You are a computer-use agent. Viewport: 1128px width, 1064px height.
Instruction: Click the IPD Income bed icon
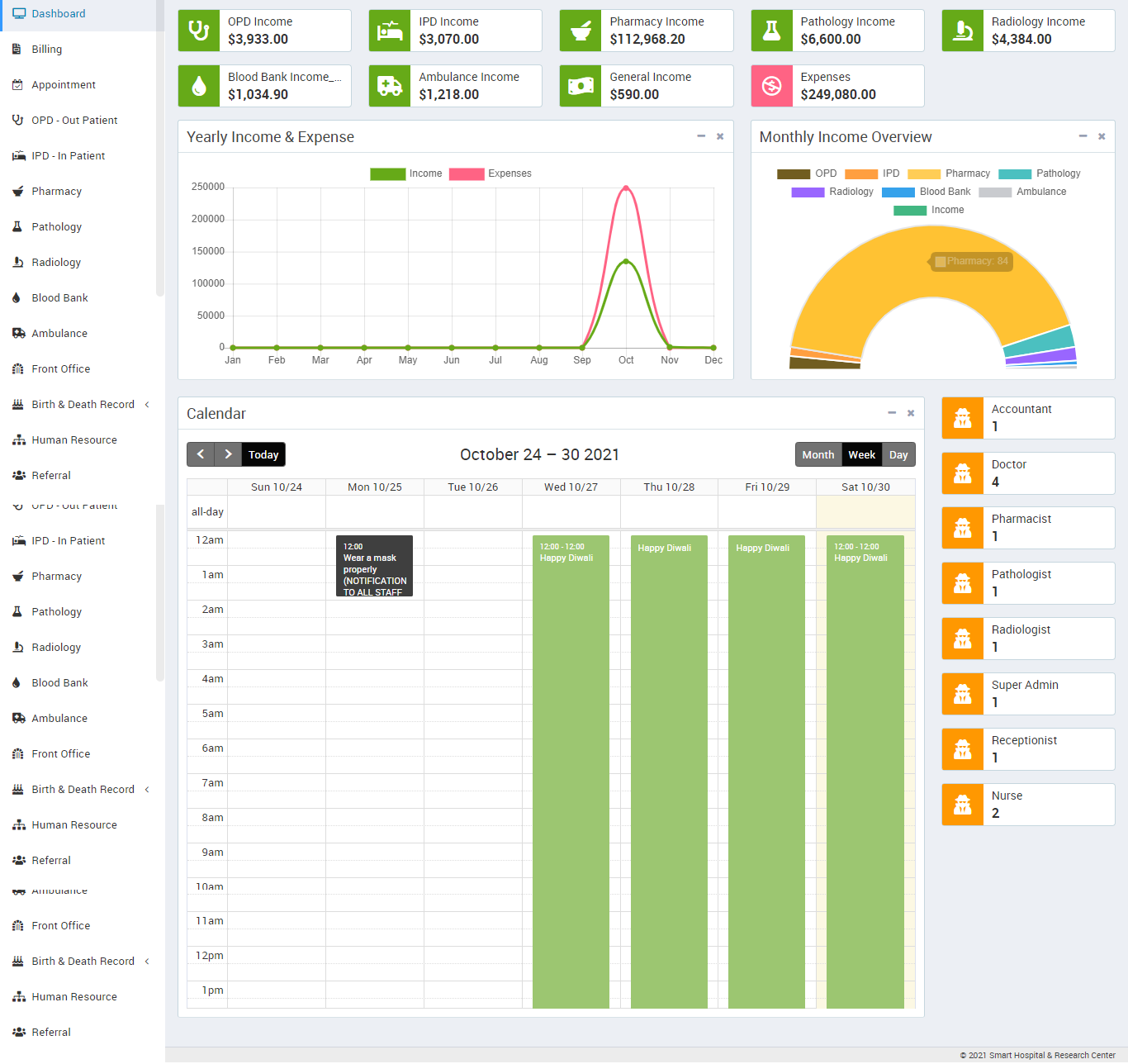pyautogui.click(x=390, y=31)
